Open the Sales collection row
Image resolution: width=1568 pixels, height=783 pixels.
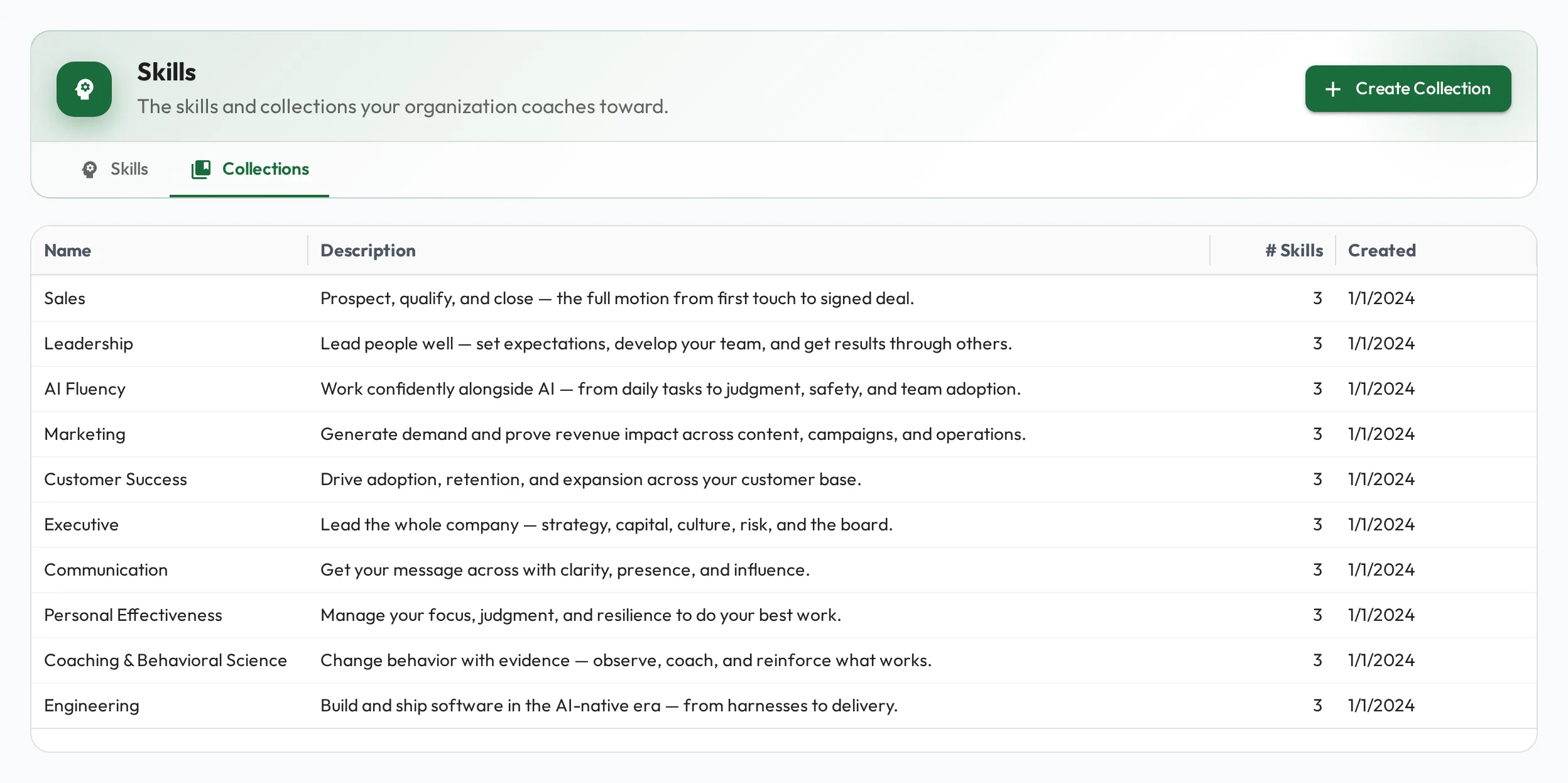click(x=784, y=298)
